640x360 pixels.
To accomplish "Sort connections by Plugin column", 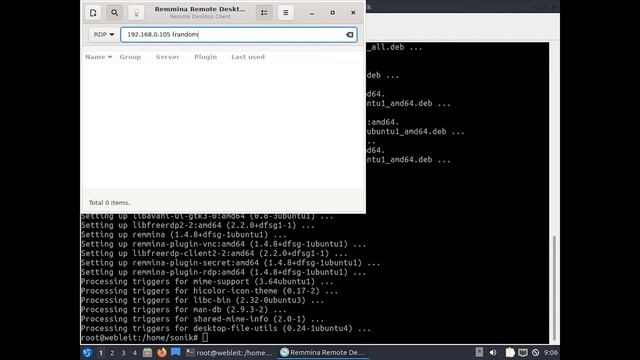I will coord(206,57).
